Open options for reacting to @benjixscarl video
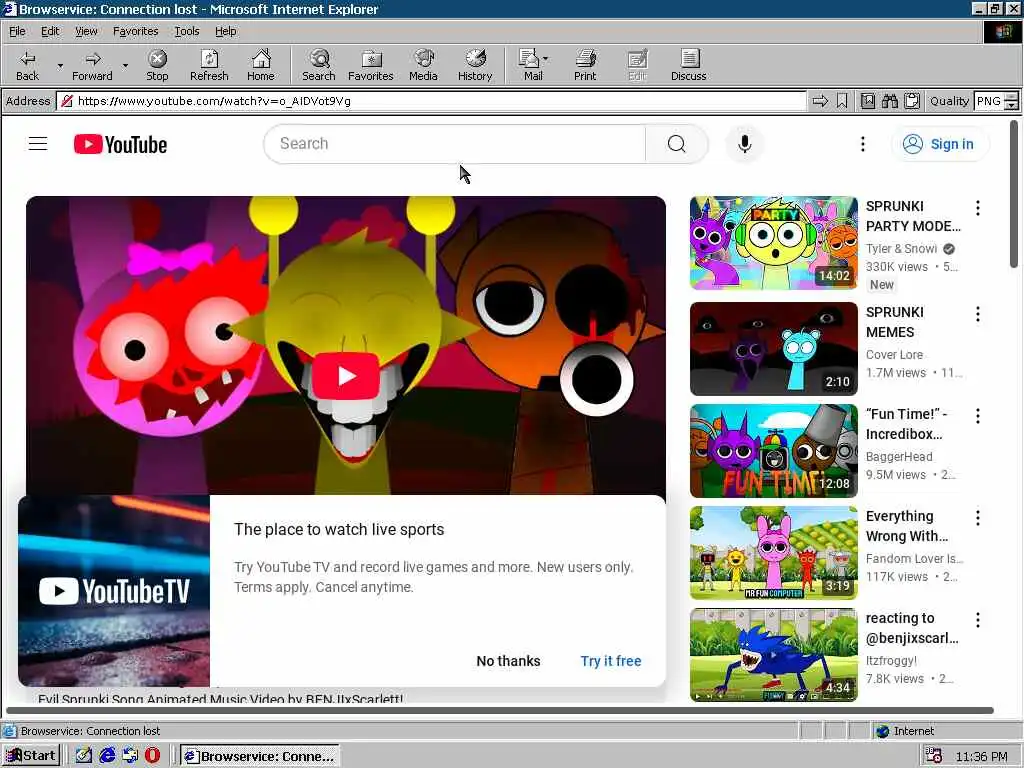 coord(978,620)
